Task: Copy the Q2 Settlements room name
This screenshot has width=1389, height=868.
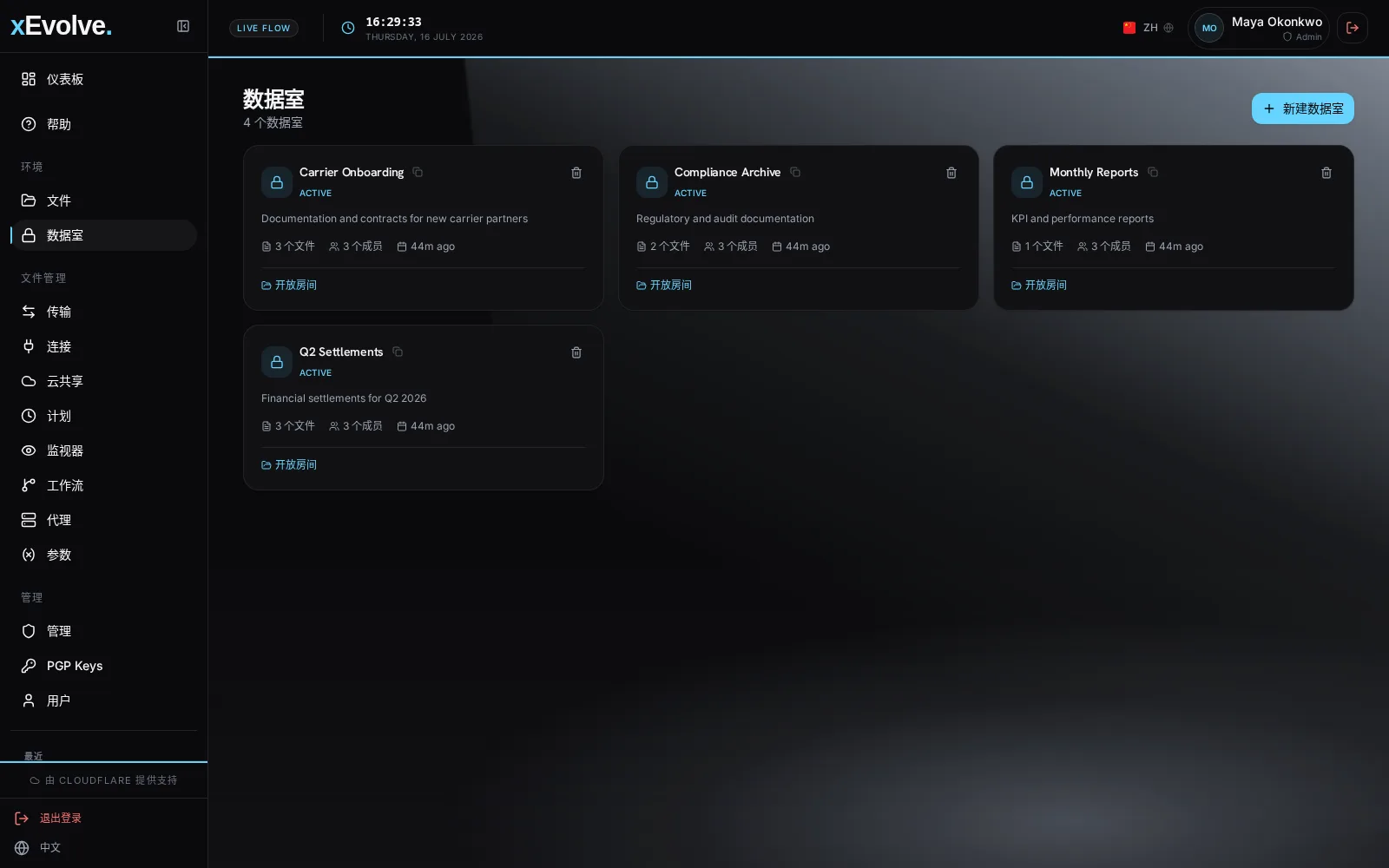Action: [x=398, y=352]
